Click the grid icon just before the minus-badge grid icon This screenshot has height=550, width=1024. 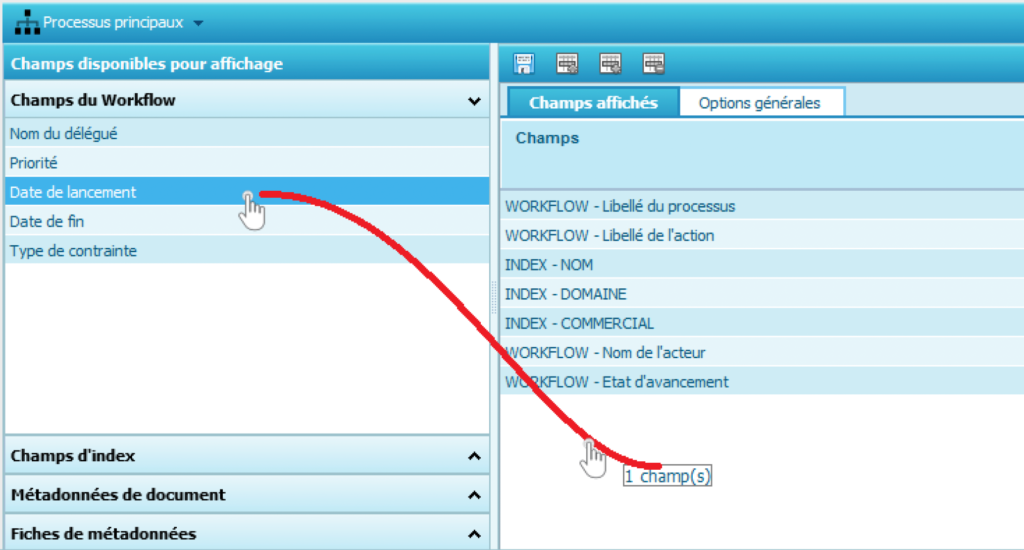click(x=610, y=64)
